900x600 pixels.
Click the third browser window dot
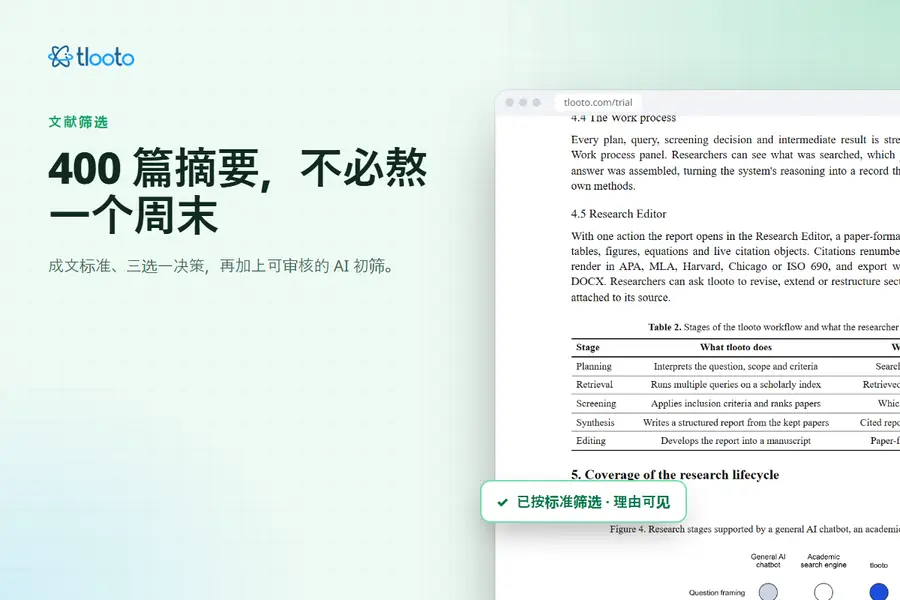pos(537,102)
